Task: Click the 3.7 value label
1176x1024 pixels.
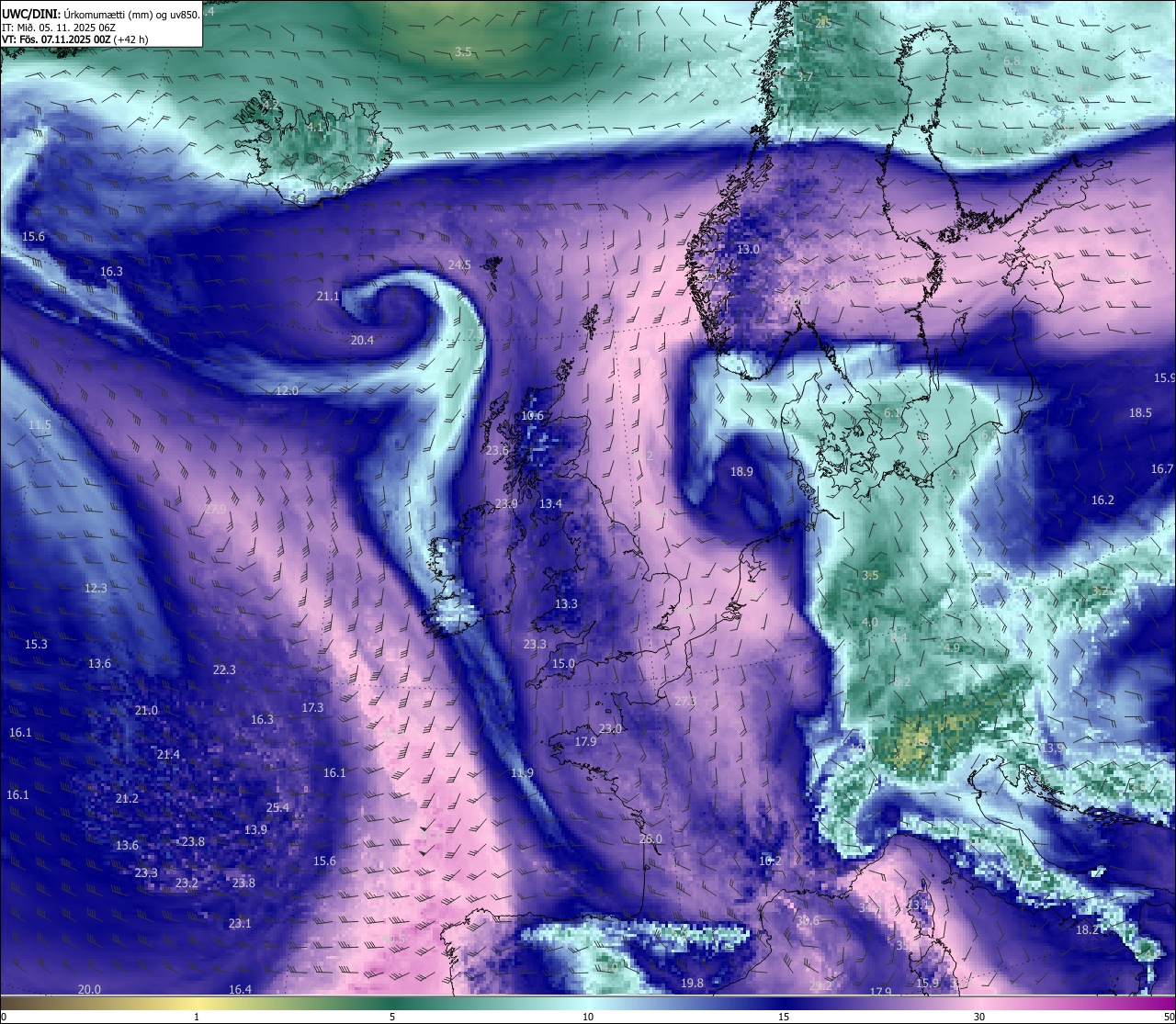Action: pyautogui.click(x=805, y=76)
